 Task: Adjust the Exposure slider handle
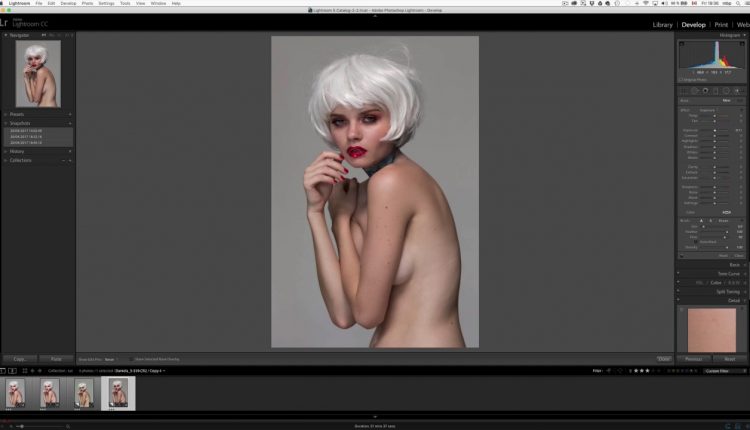(x=715, y=130)
